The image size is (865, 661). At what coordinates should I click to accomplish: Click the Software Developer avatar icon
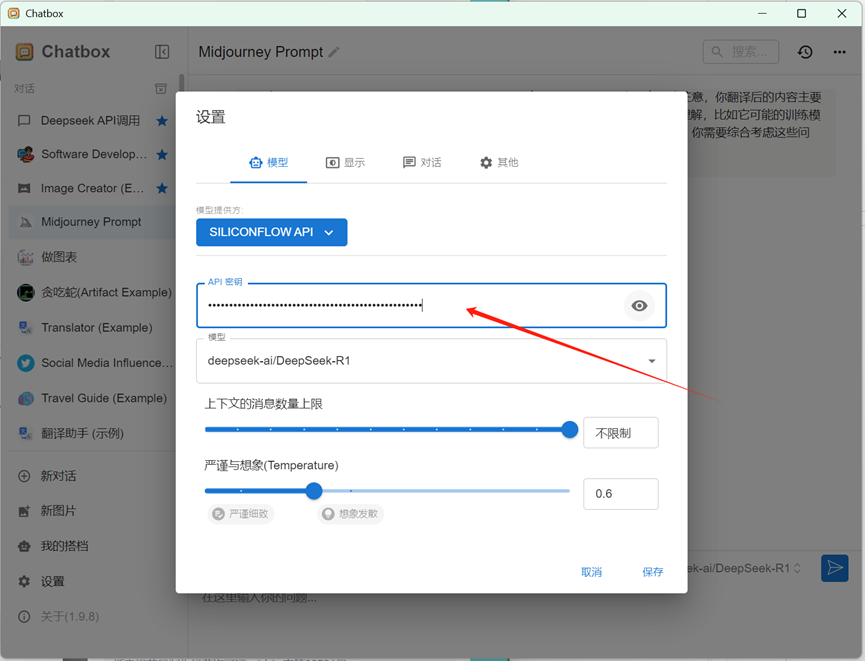[25, 154]
